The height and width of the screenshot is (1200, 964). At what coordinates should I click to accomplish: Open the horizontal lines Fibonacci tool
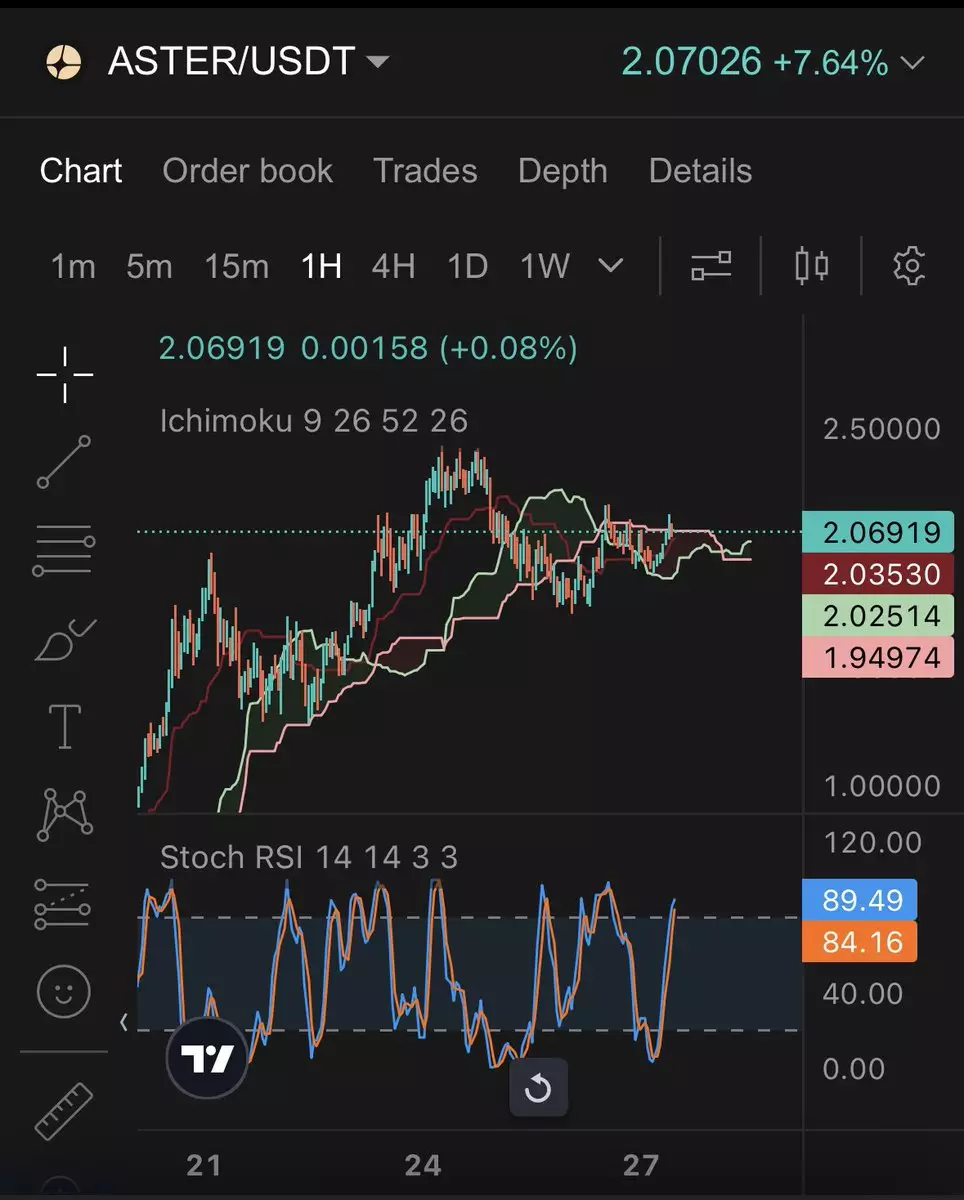[65, 550]
